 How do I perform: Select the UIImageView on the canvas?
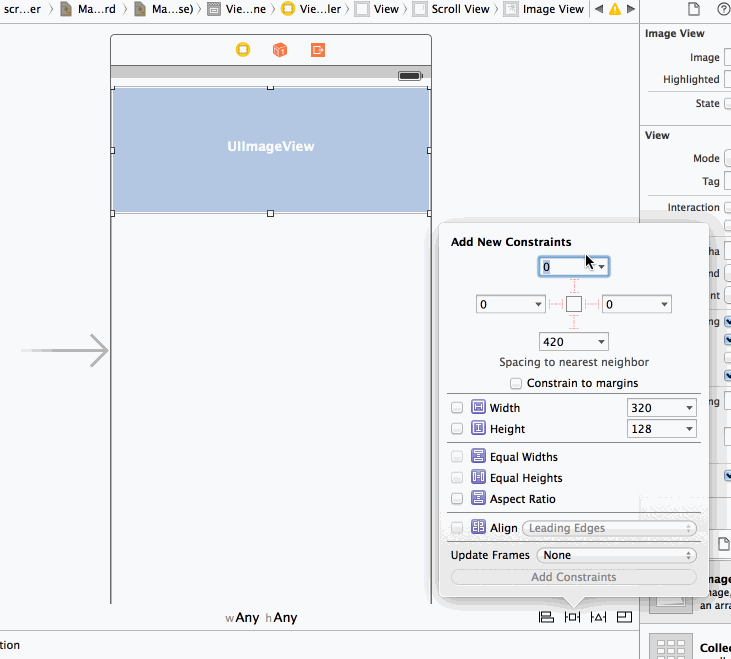(x=270, y=150)
